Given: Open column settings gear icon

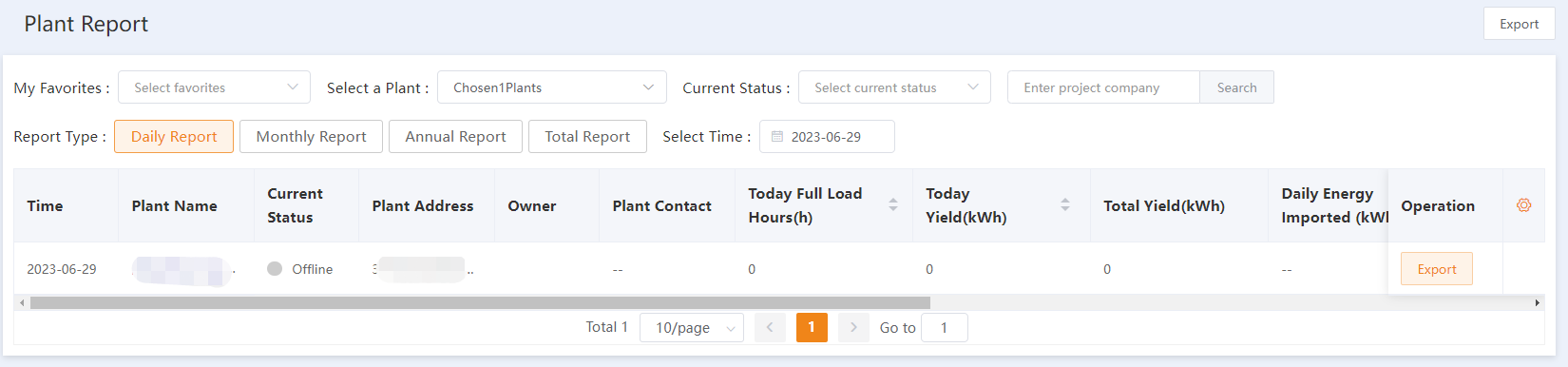Looking at the screenshot, I should 1523,205.
